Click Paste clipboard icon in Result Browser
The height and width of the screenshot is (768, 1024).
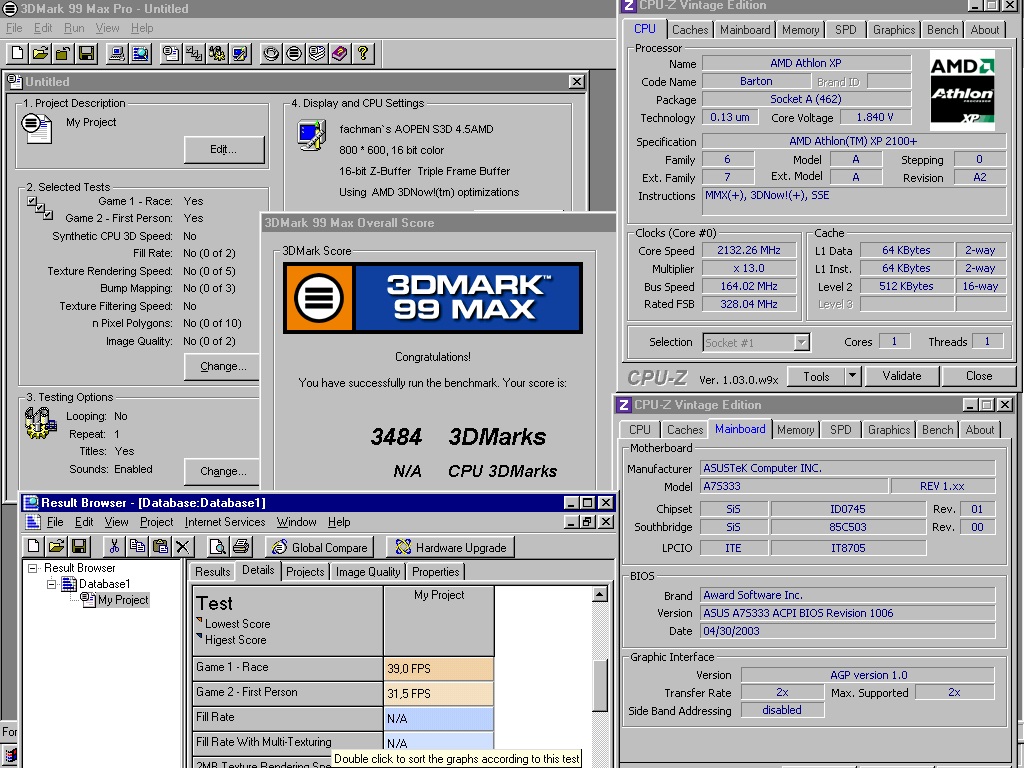pos(160,546)
